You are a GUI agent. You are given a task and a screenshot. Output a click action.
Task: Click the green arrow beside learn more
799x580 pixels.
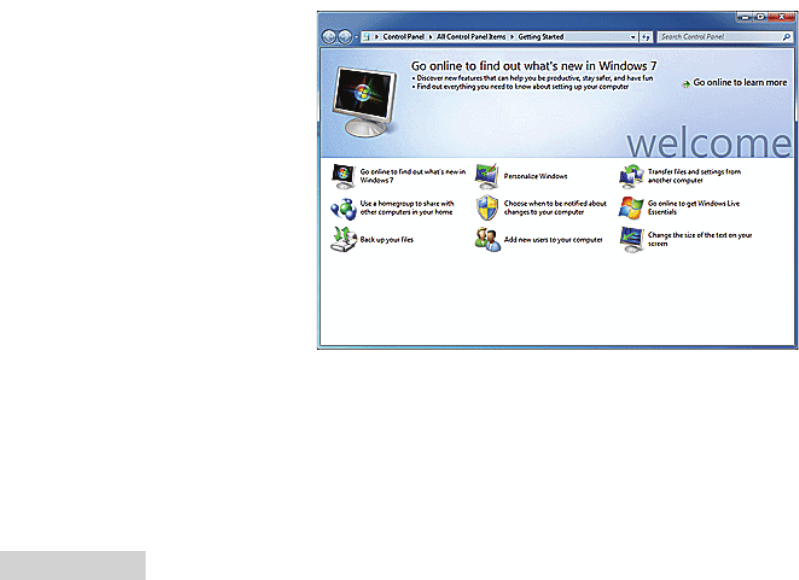(686, 84)
